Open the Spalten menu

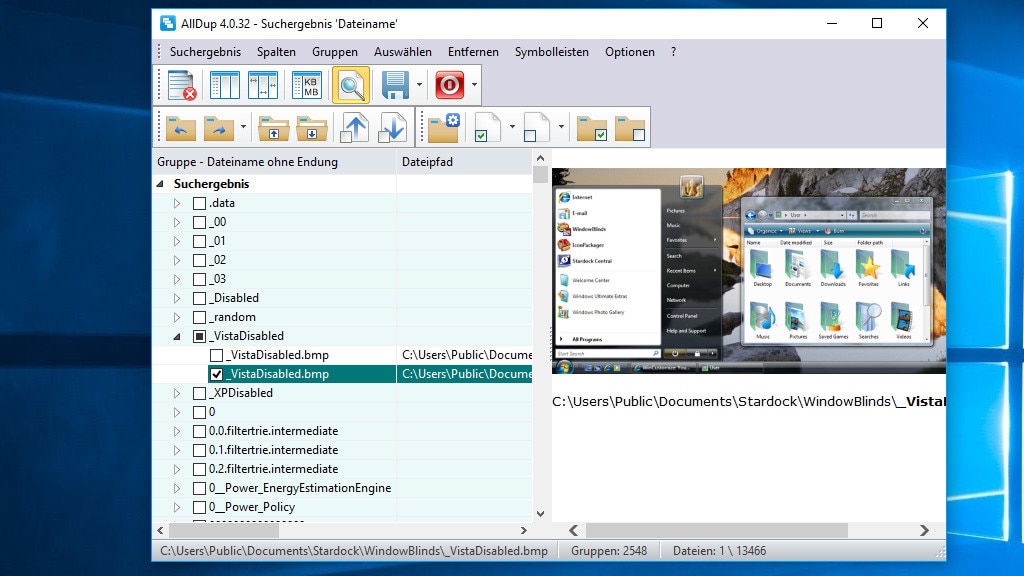(276, 52)
